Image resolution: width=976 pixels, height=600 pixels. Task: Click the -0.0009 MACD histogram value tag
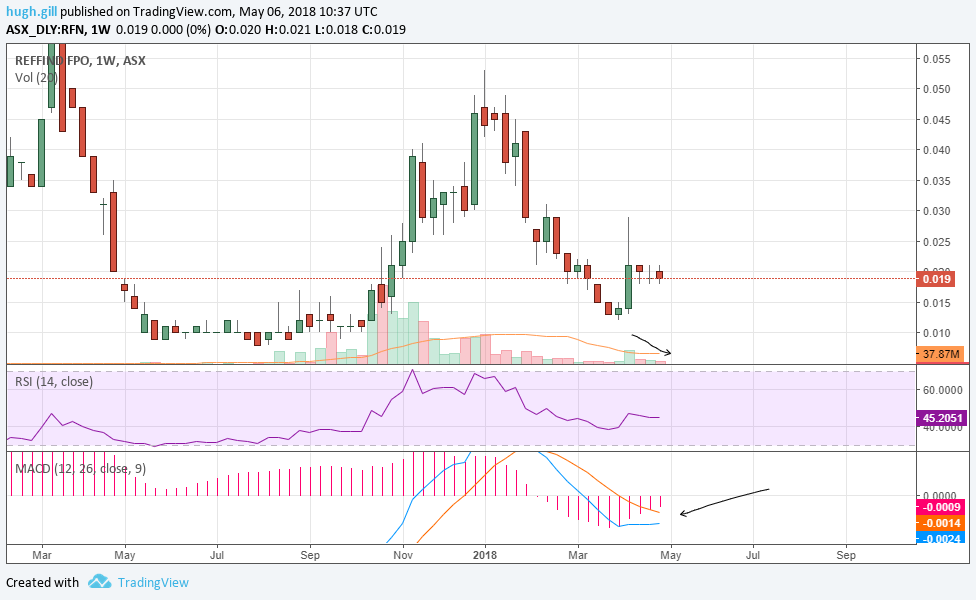941,507
